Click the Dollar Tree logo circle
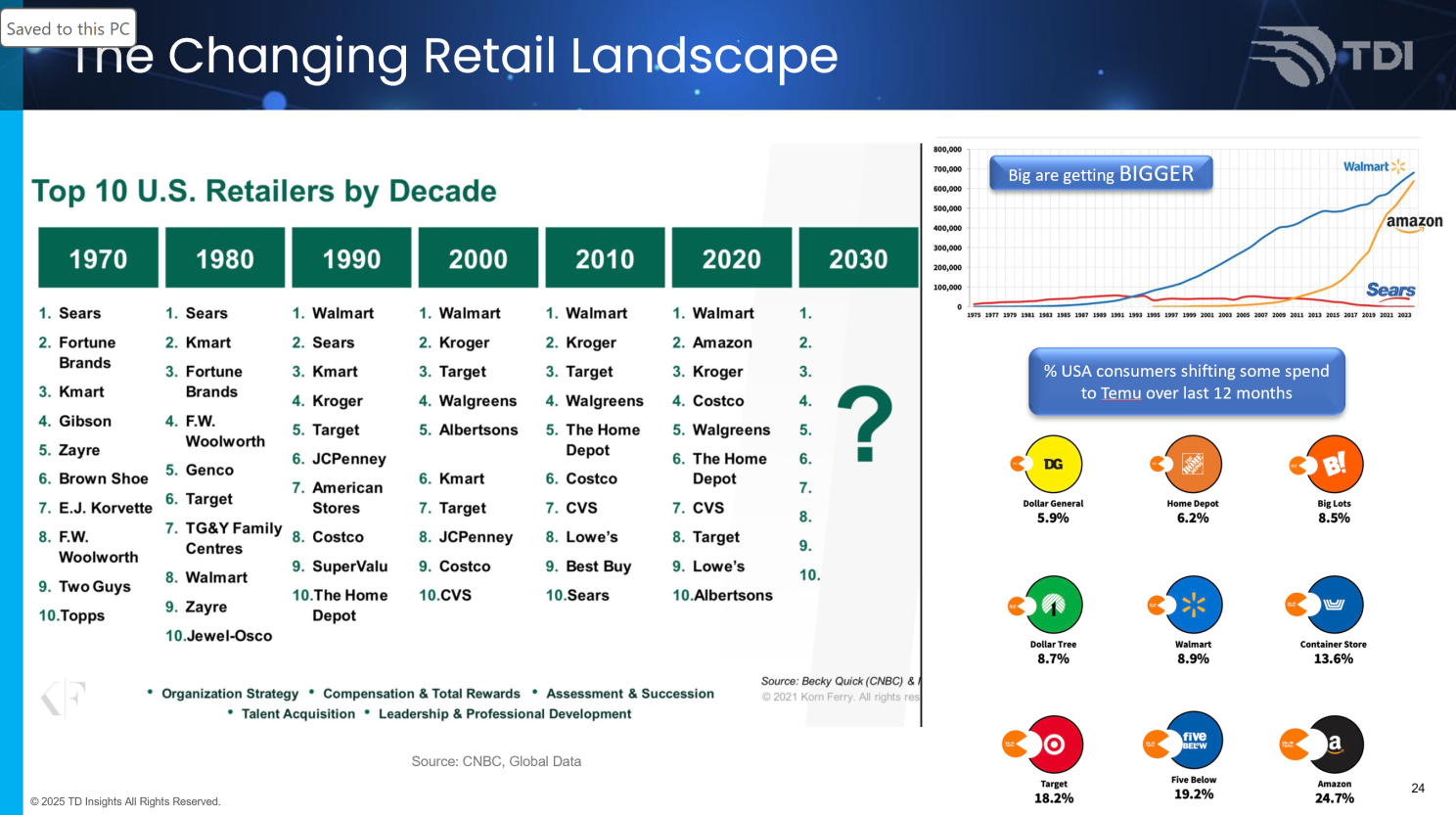This screenshot has height=815, width=1456. (x=1053, y=605)
